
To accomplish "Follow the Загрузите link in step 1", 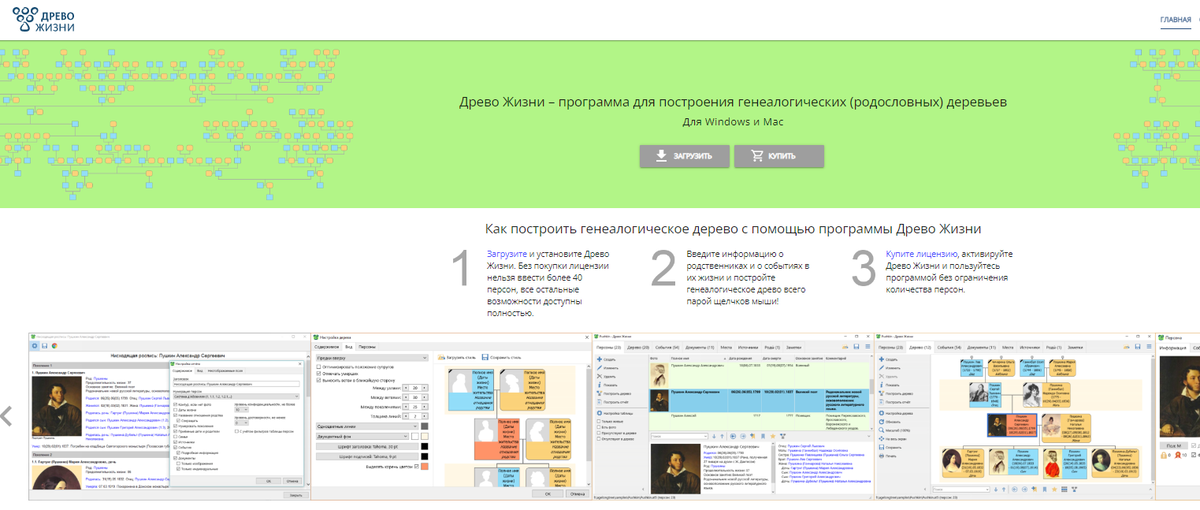I will tap(507, 254).
